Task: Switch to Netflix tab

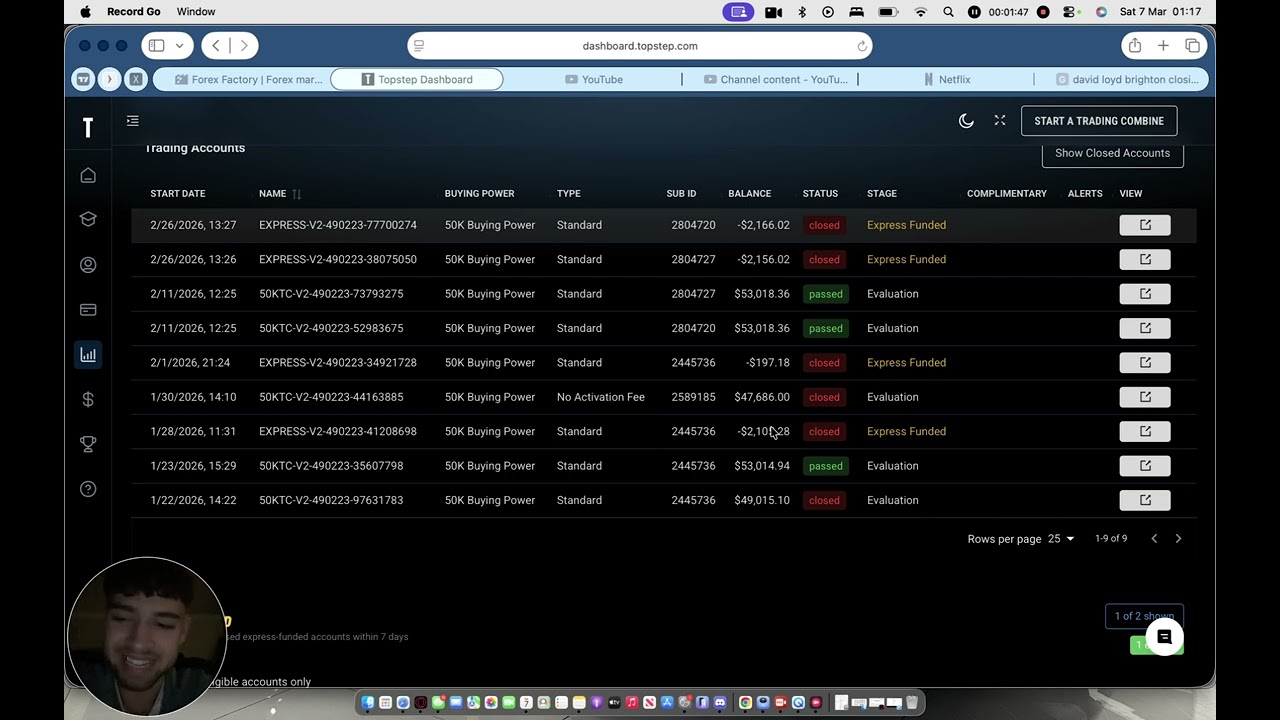Action: click(947, 80)
